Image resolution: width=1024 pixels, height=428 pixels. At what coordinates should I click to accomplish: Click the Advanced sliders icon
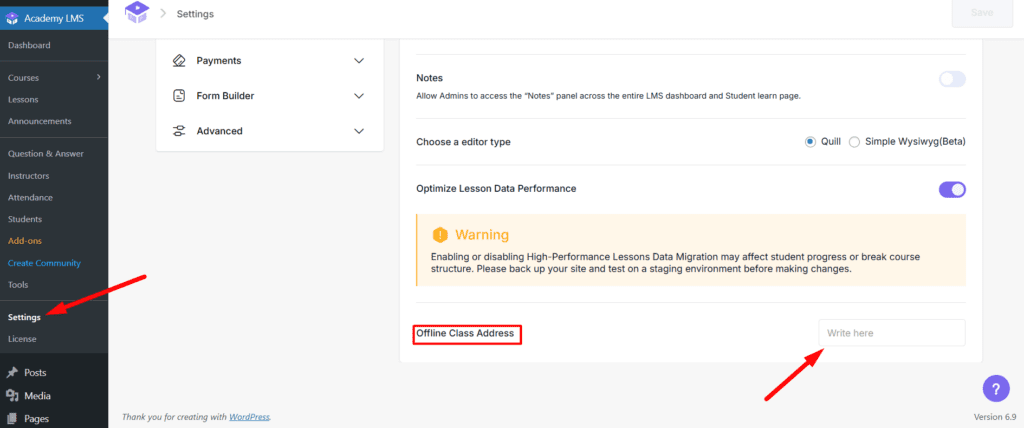pyautogui.click(x=179, y=131)
